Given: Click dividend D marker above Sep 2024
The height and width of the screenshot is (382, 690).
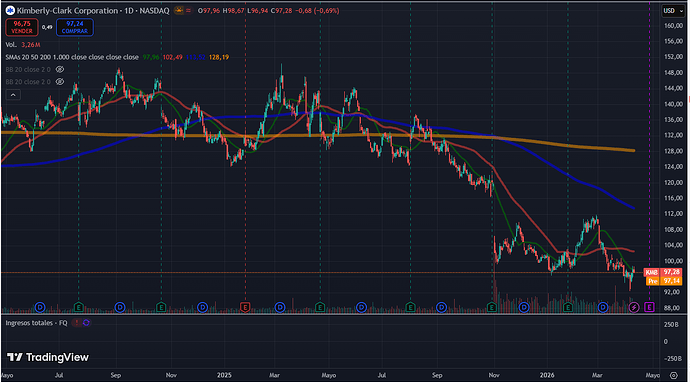Looking at the screenshot, I should click(120, 307).
